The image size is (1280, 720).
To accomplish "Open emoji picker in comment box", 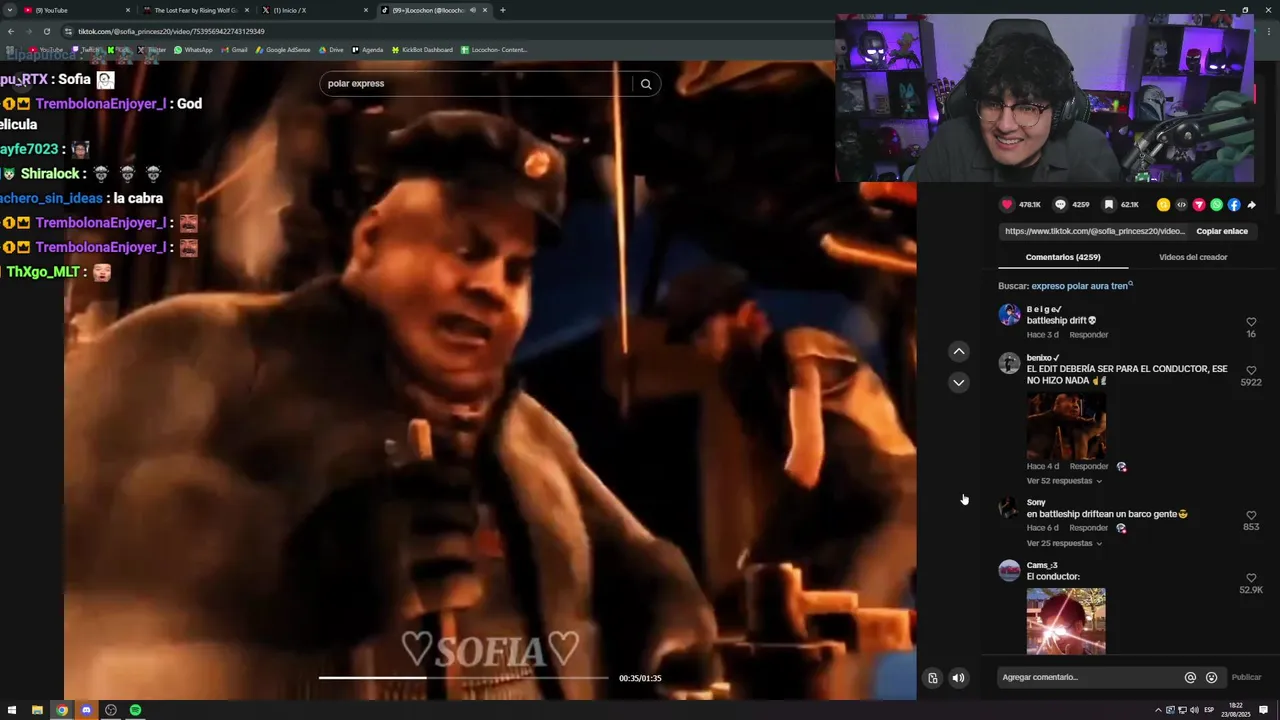I will click(1211, 677).
